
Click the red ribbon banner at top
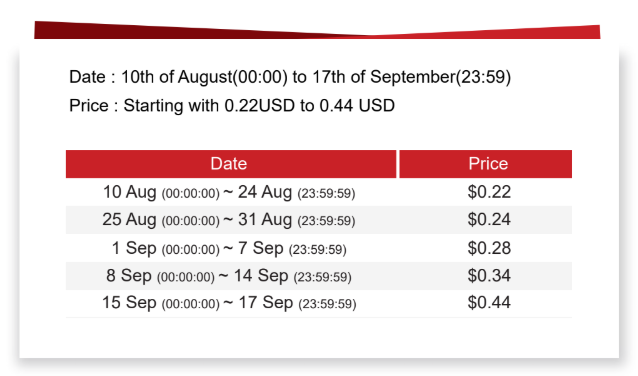pyautogui.click(x=317, y=30)
